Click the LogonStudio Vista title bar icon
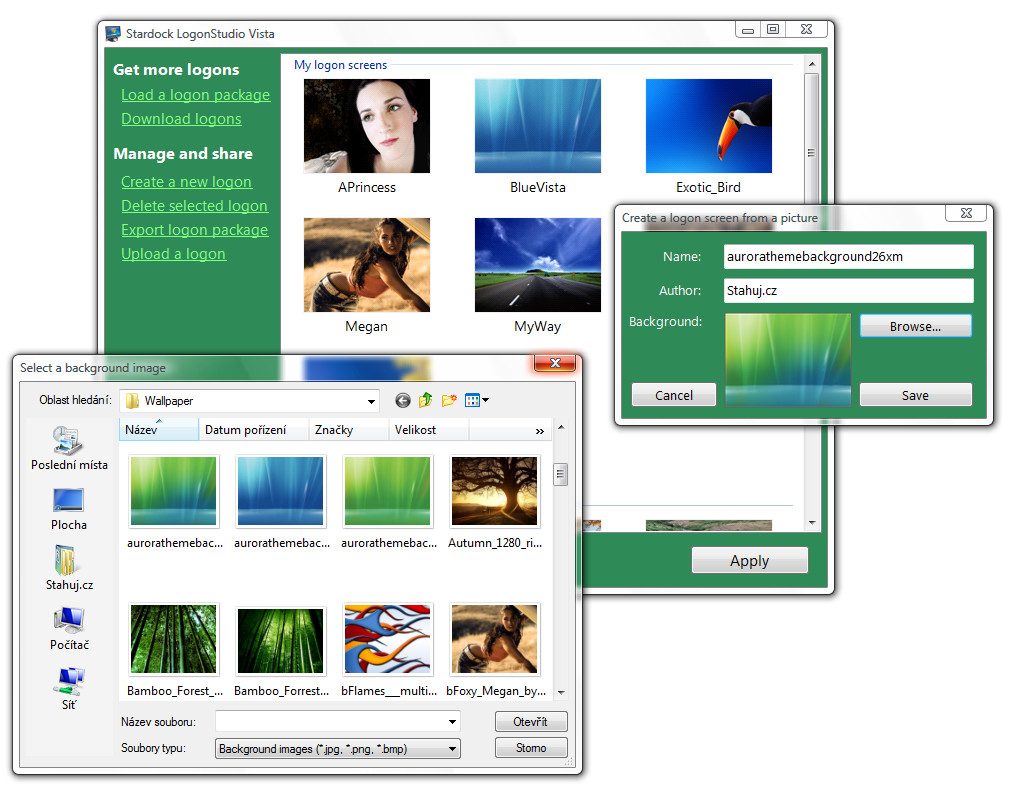Viewport: 1014px width, 791px height. 113,34
